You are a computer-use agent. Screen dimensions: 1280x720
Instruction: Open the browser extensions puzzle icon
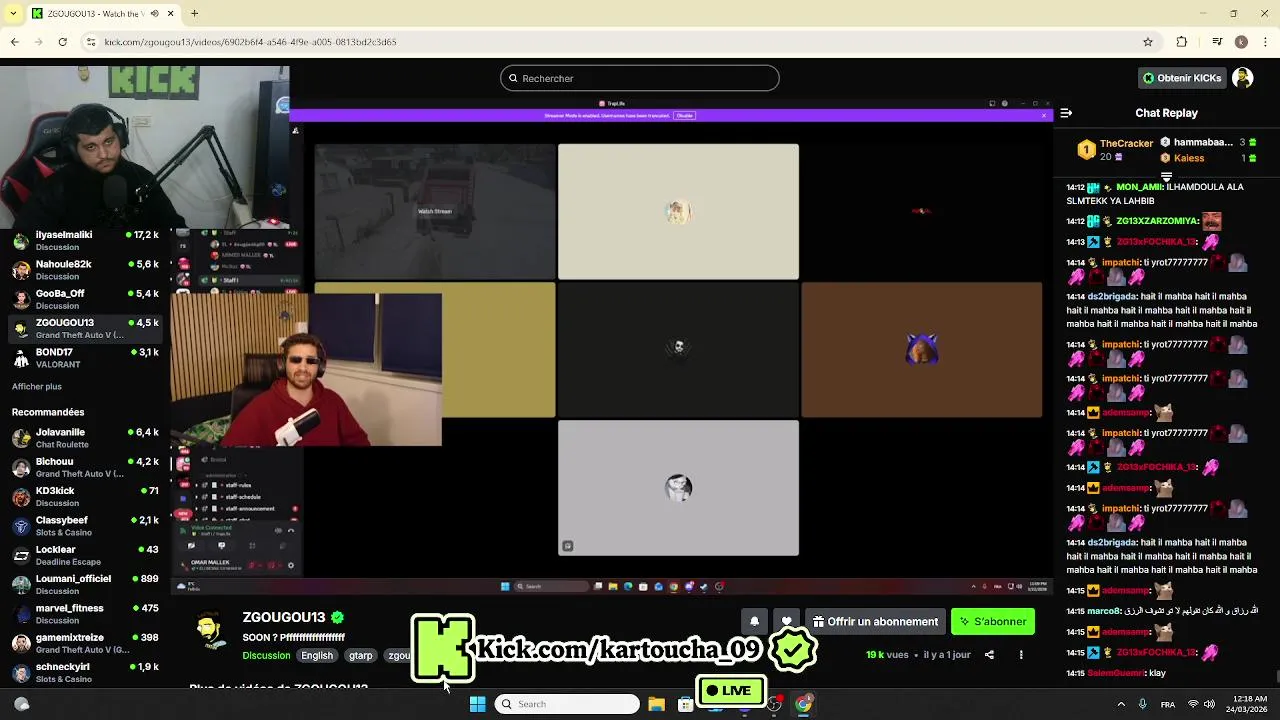click(1182, 42)
